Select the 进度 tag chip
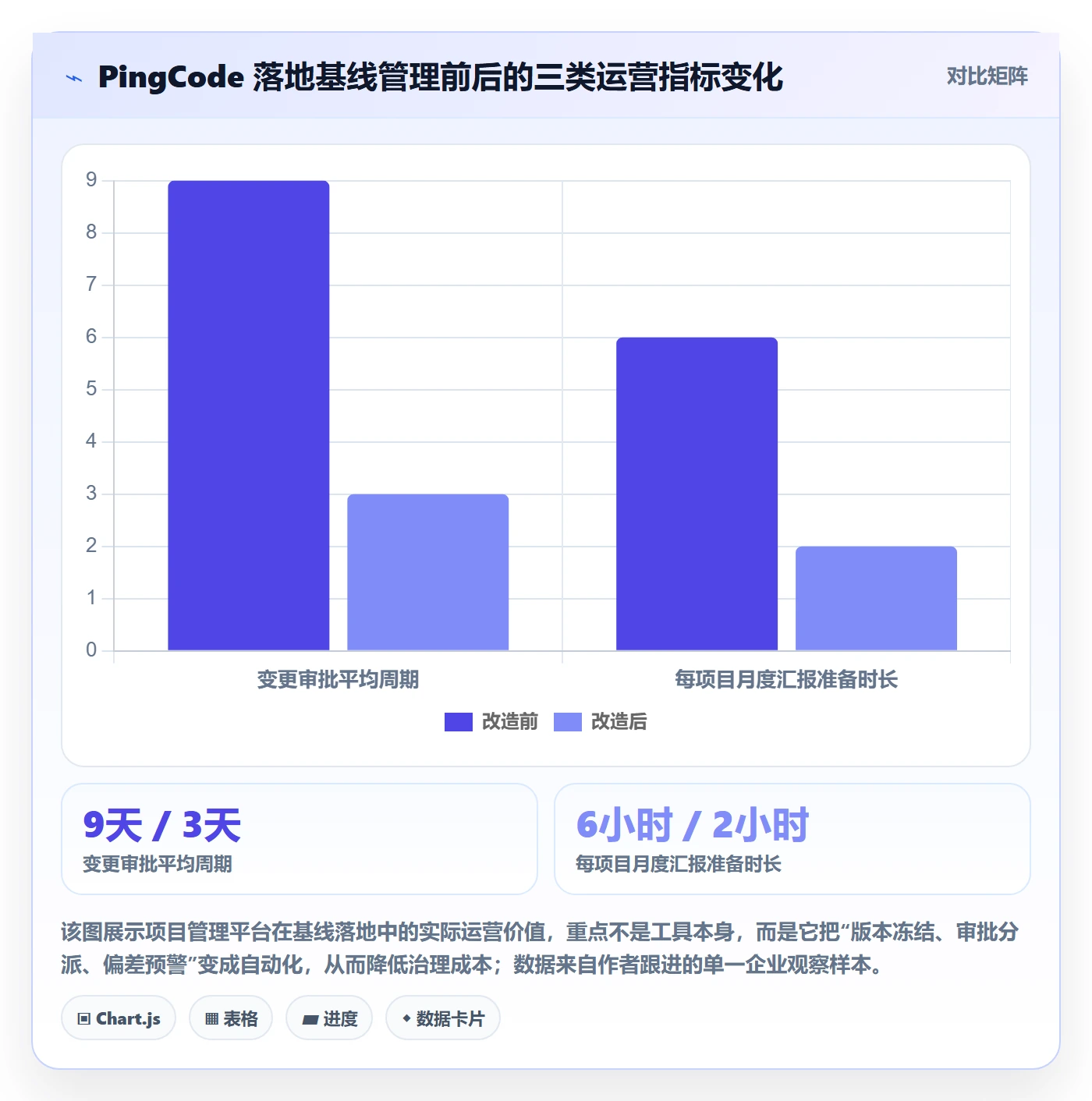Image resolution: width=1092 pixels, height=1101 pixels. pos(329,1018)
